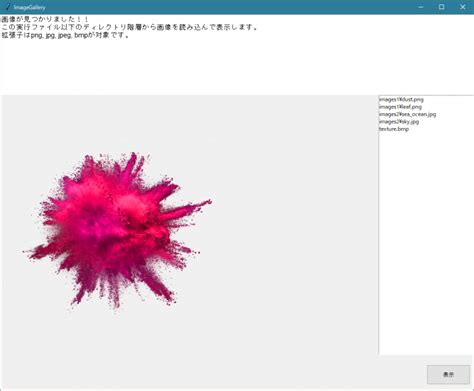Select images2\sky.jpg in the file list
Screen dimensions: 474x391
click(399, 121)
